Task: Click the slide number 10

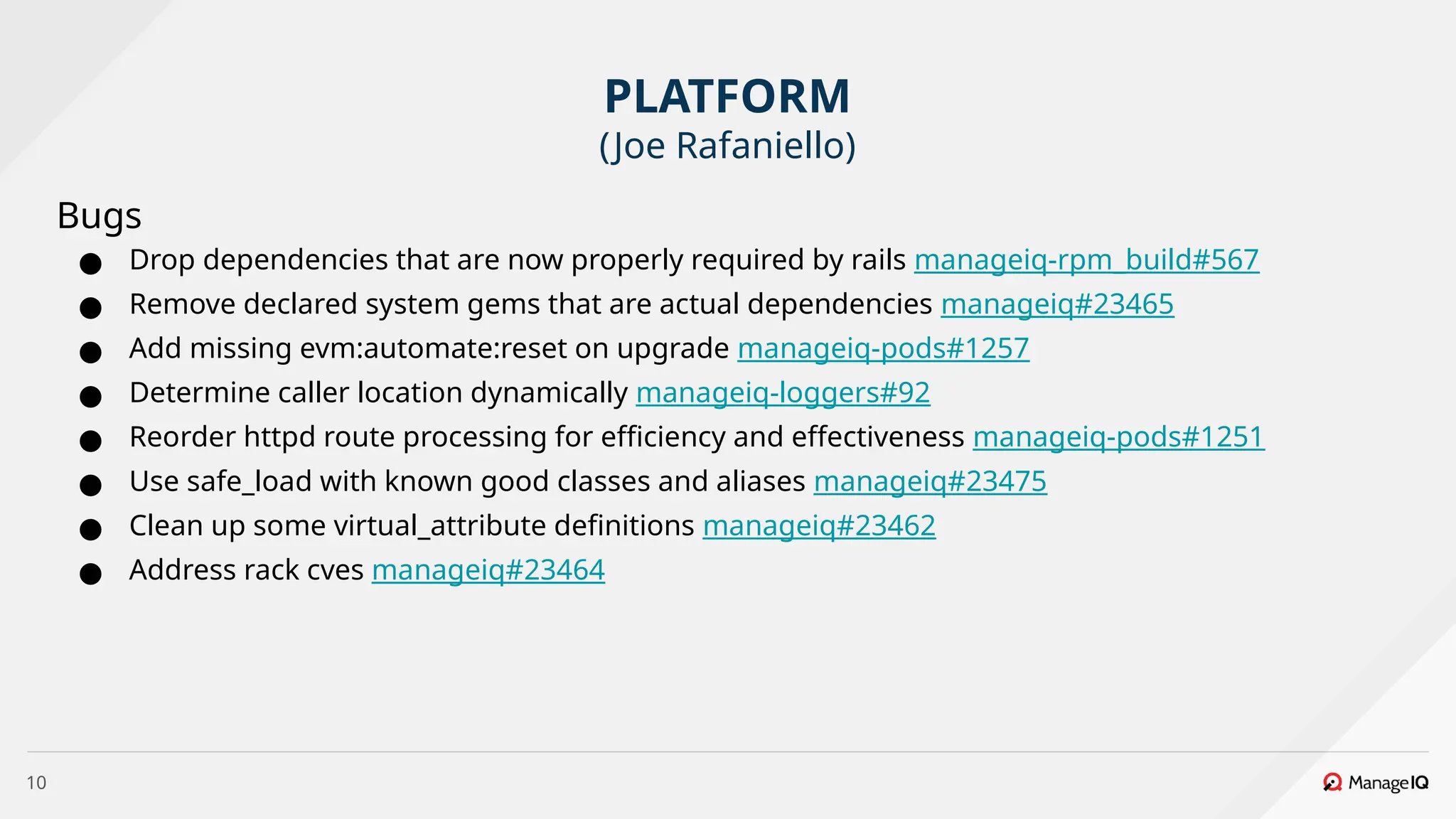Action: coord(36,783)
